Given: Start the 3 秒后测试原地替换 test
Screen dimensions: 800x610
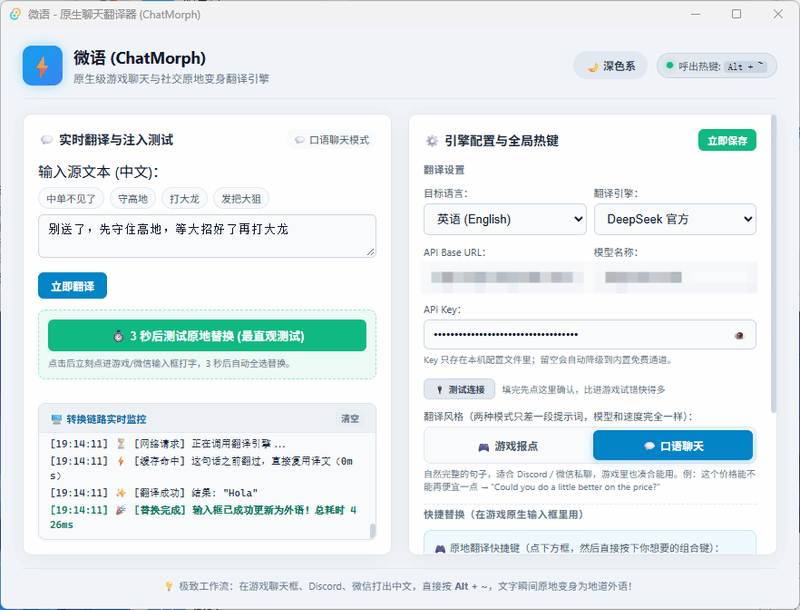Looking at the screenshot, I should (207, 336).
